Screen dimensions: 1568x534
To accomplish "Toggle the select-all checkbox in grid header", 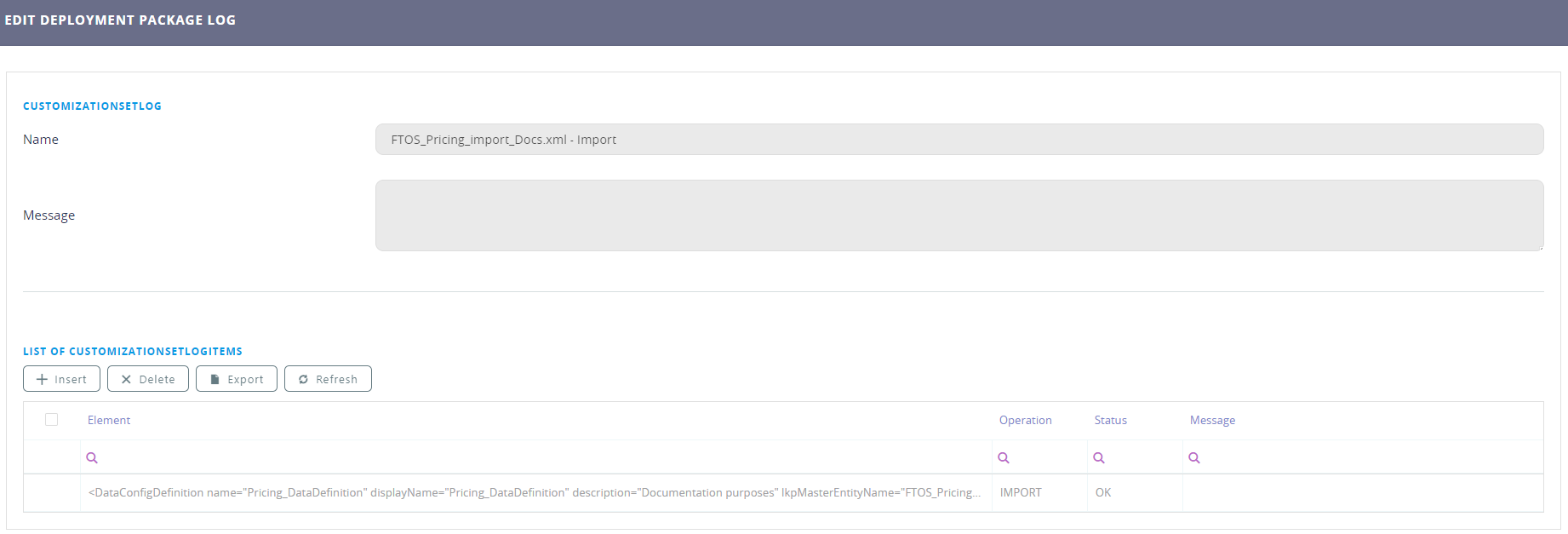I will 52,420.
